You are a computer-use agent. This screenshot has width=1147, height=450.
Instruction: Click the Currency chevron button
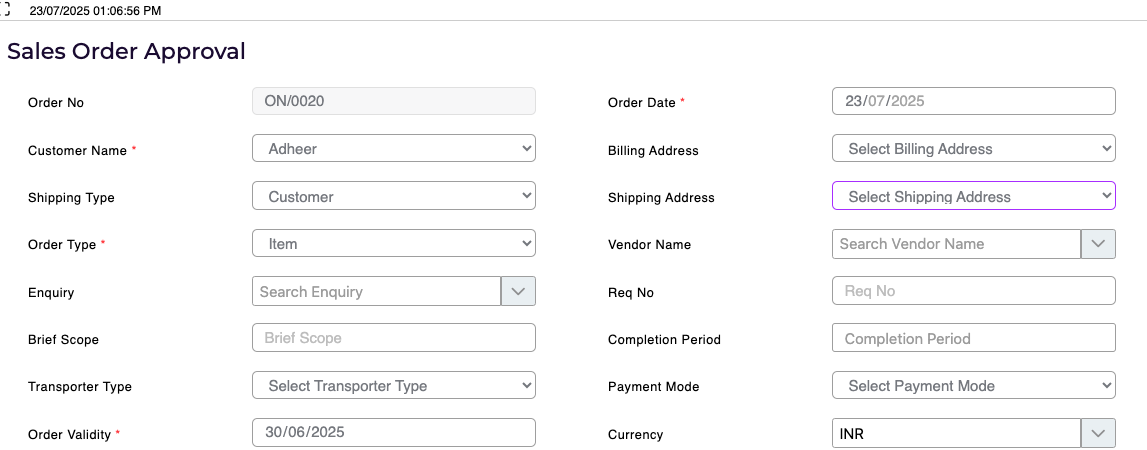[1098, 434]
